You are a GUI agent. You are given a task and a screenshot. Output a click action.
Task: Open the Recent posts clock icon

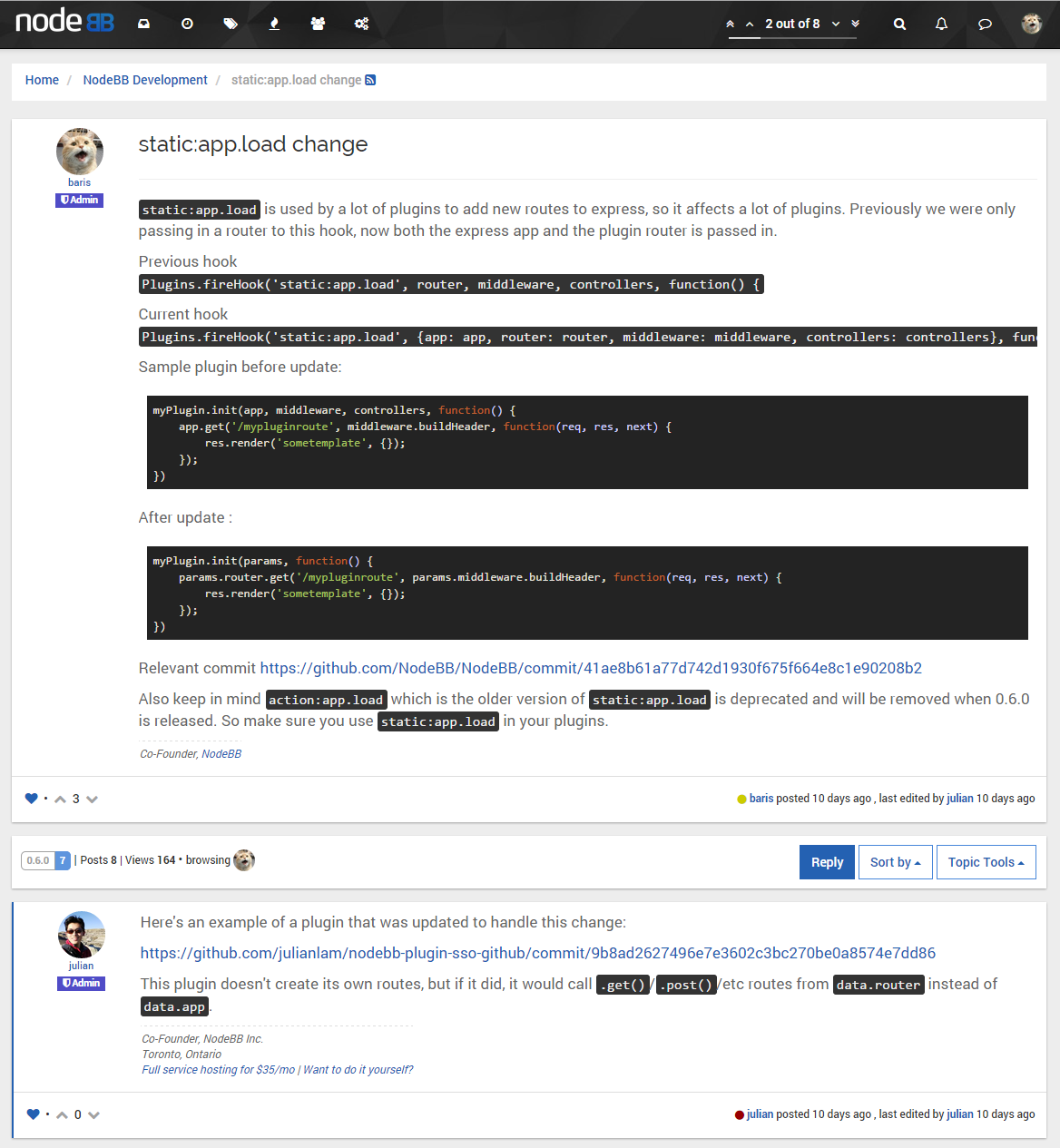click(187, 24)
